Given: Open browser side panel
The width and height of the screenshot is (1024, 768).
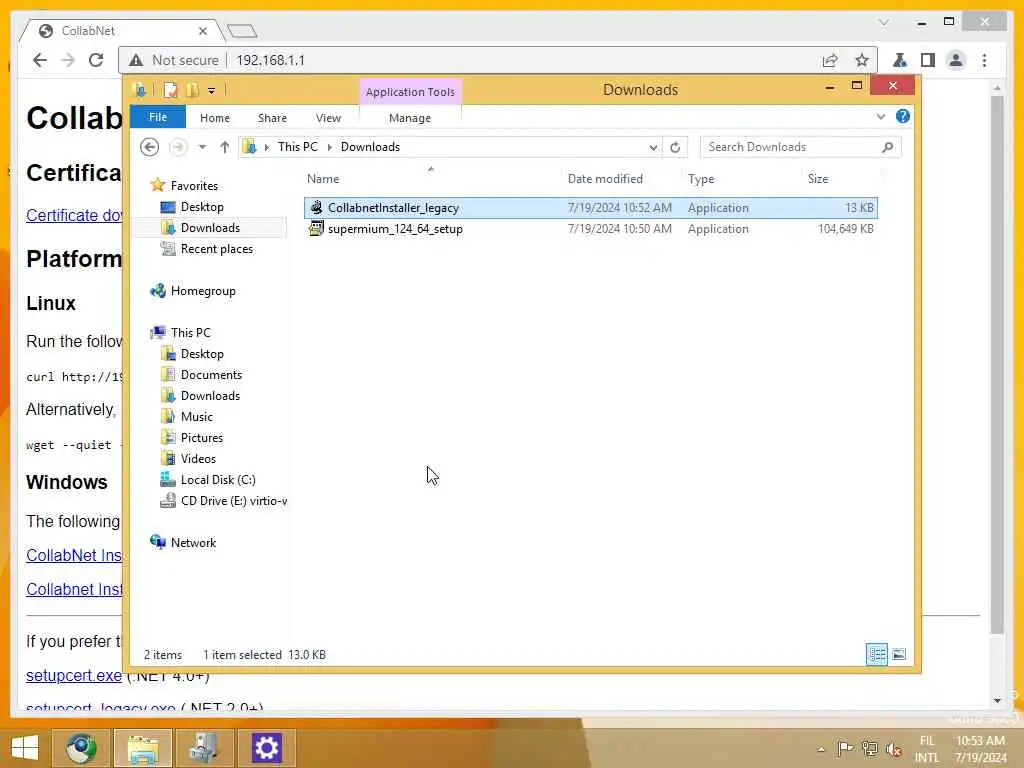Looking at the screenshot, I should pyautogui.click(x=927, y=61).
